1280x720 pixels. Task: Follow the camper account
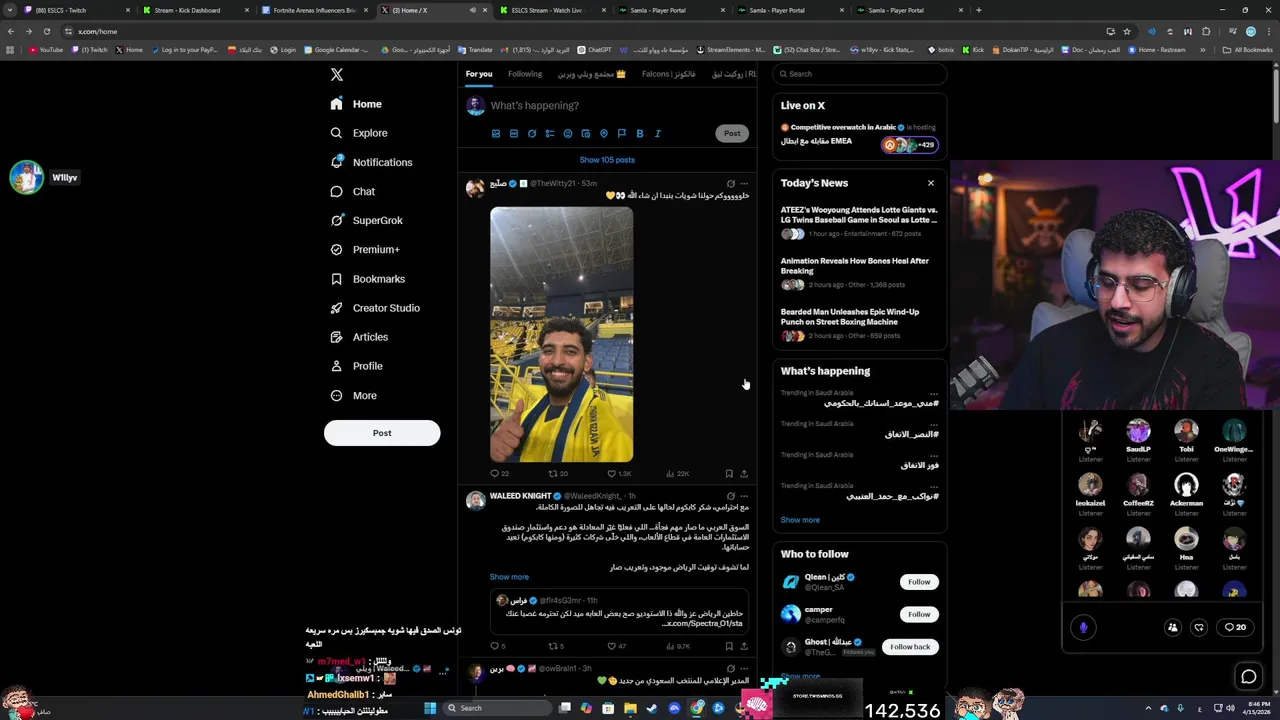pos(919,614)
